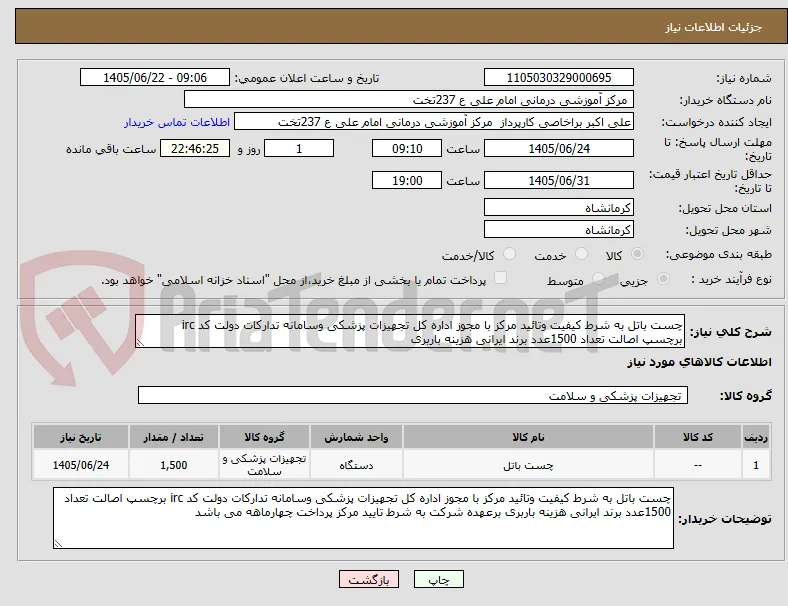Click the ردیف column header
The height and width of the screenshot is (606, 788).
pyautogui.click(x=756, y=437)
